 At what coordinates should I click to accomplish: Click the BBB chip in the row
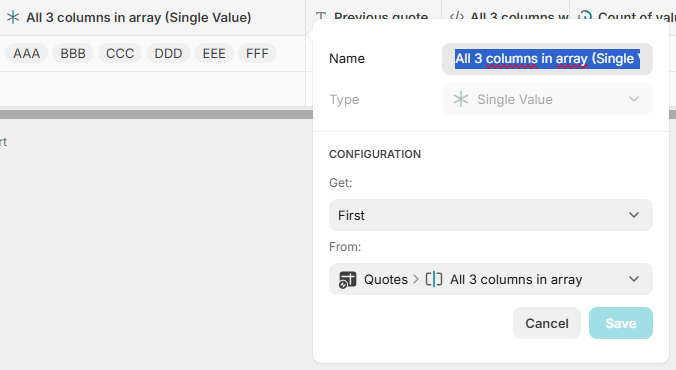[x=73, y=53]
